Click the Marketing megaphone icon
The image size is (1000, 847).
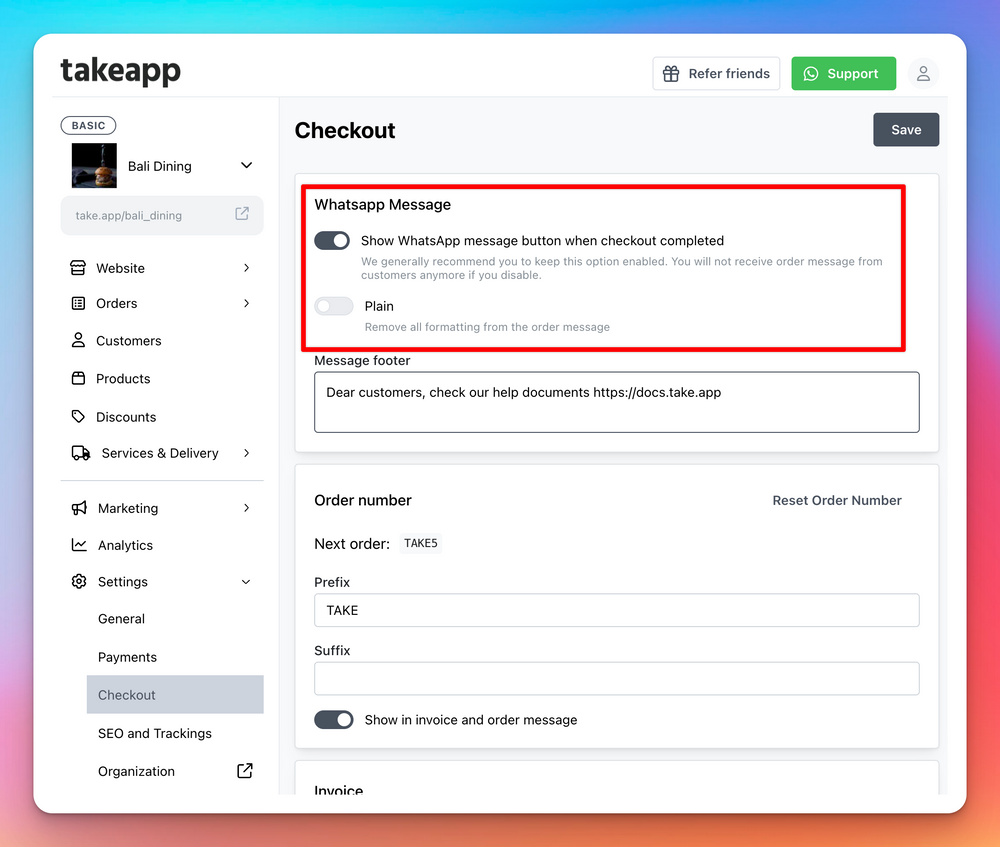click(79, 508)
